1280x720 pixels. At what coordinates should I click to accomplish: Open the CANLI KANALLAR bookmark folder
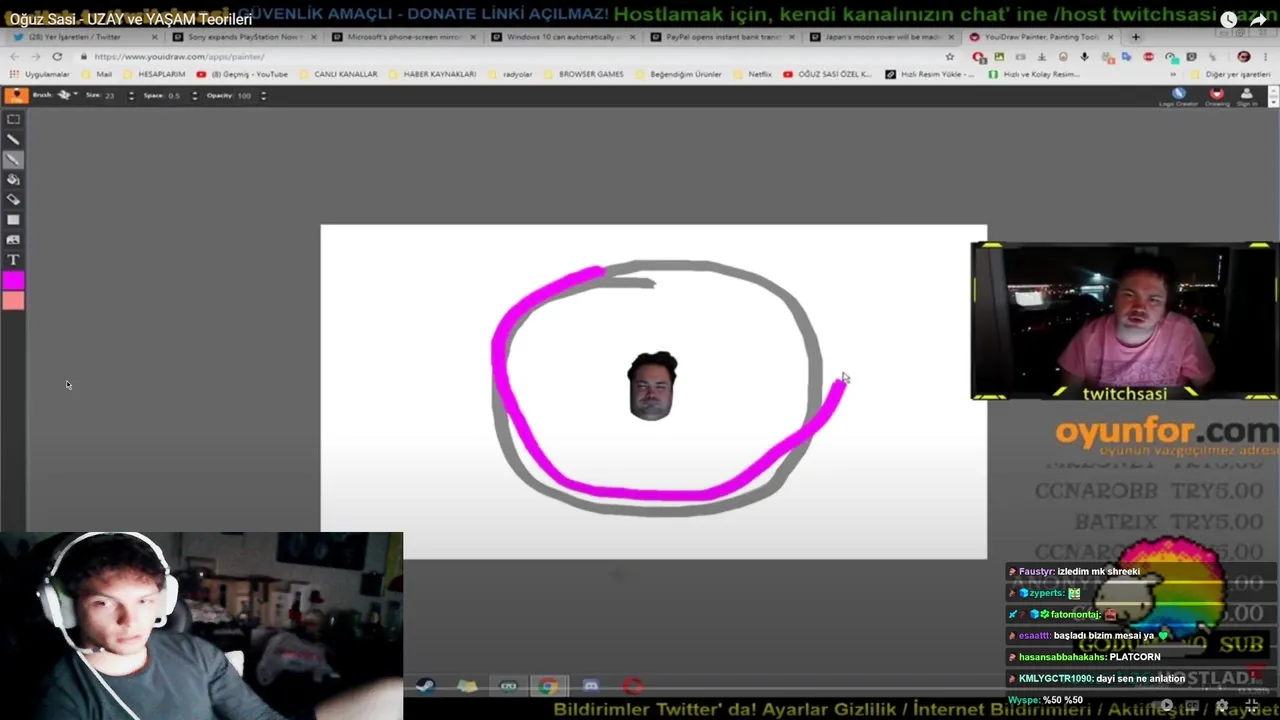click(338, 74)
